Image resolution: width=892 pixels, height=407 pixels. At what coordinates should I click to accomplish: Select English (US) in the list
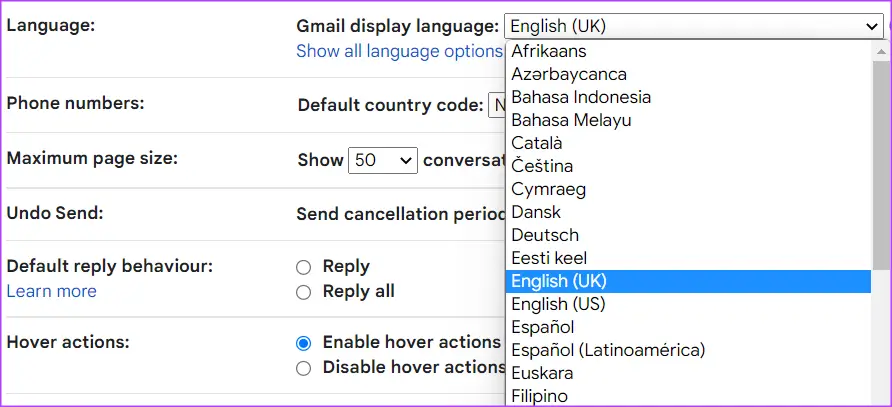click(558, 304)
